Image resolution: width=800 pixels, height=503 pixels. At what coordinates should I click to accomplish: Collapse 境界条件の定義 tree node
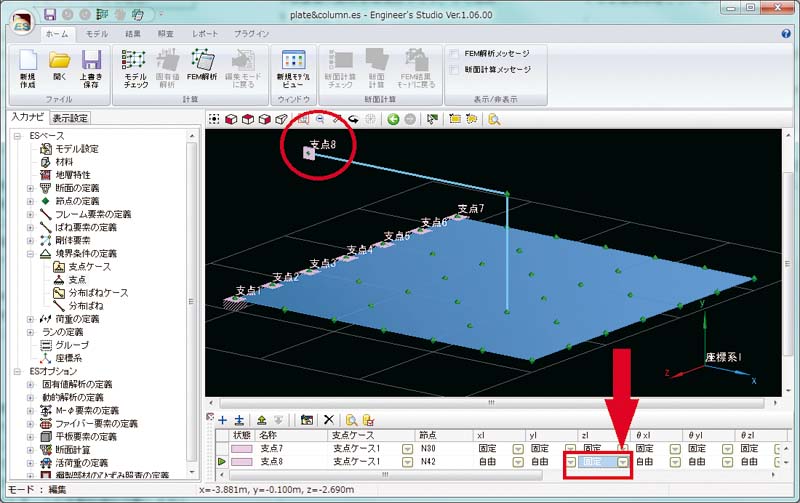click(30, 254)
